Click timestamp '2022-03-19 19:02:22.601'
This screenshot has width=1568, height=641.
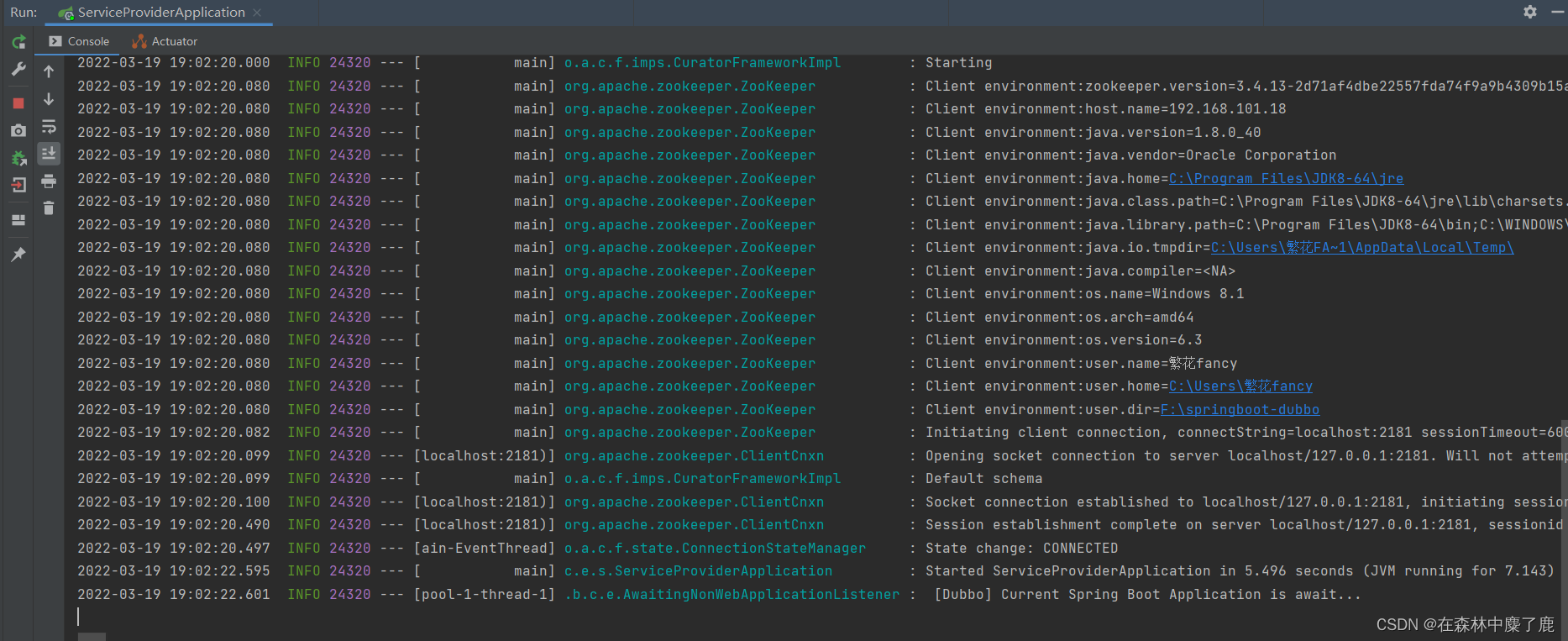point(174,595)
